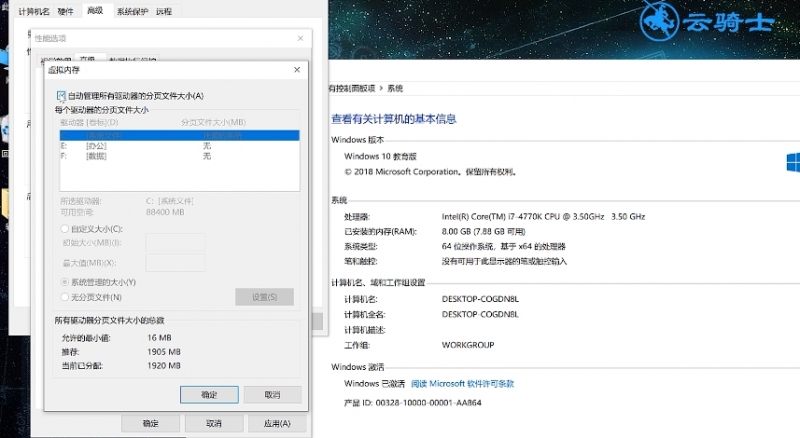This screenshot has height=438, width=800.
Task: Click the 查看有关计算机的基本信息 heading
Action: (393, 119)
